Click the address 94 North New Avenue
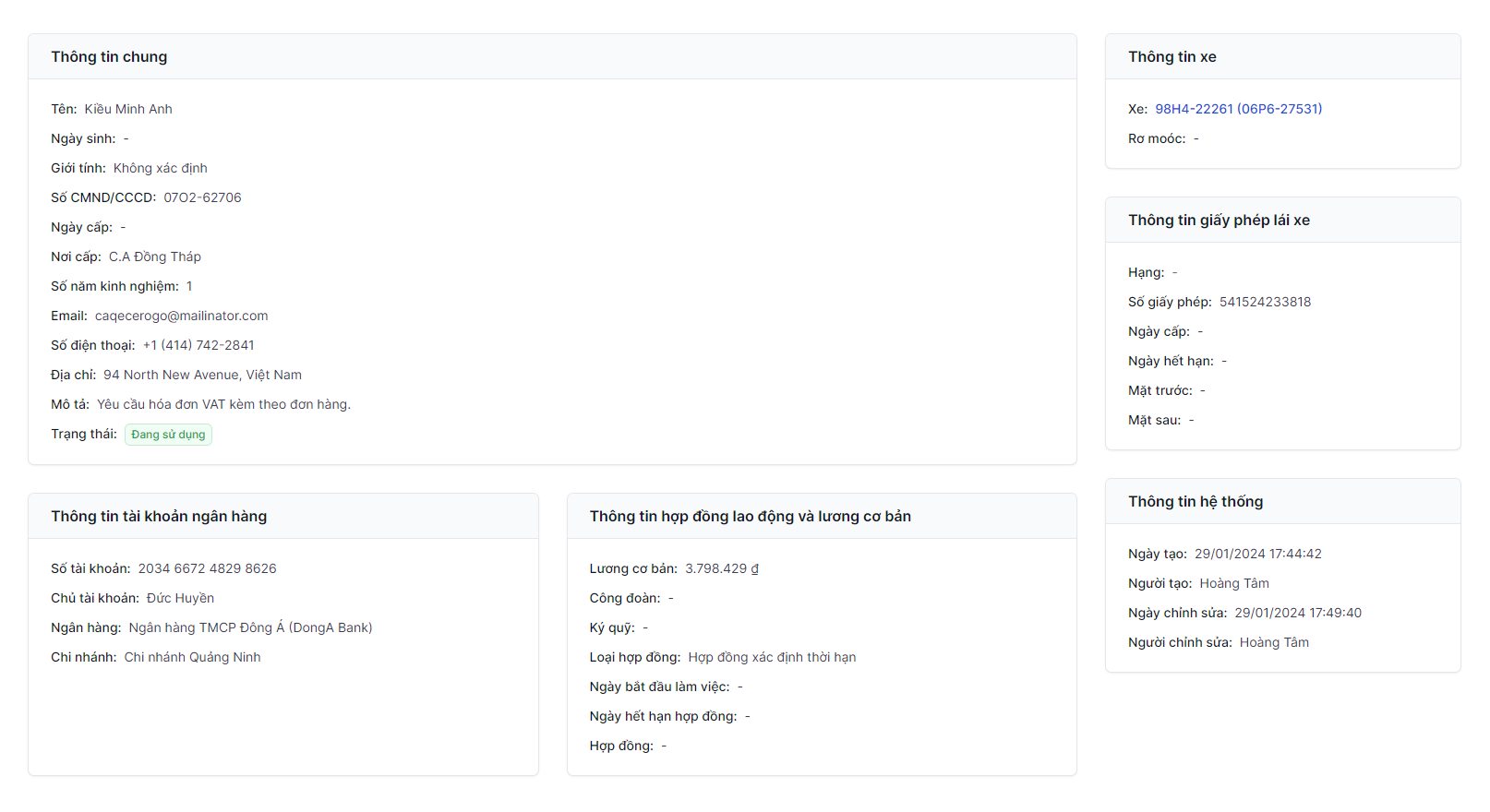 coord(202,375)
